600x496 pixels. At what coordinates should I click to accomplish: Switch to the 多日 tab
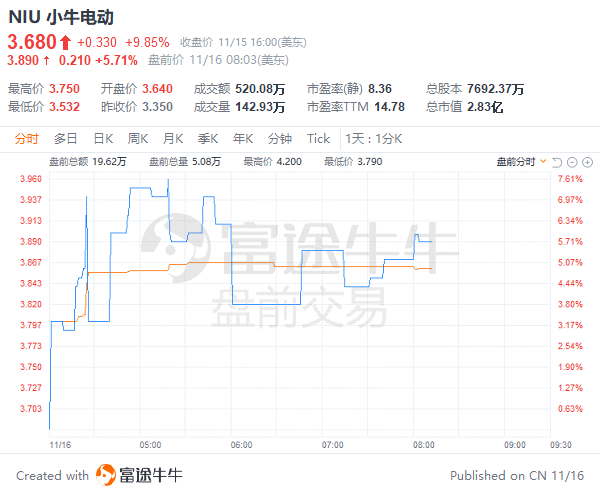pyautogui.click(x=65, y=139)
